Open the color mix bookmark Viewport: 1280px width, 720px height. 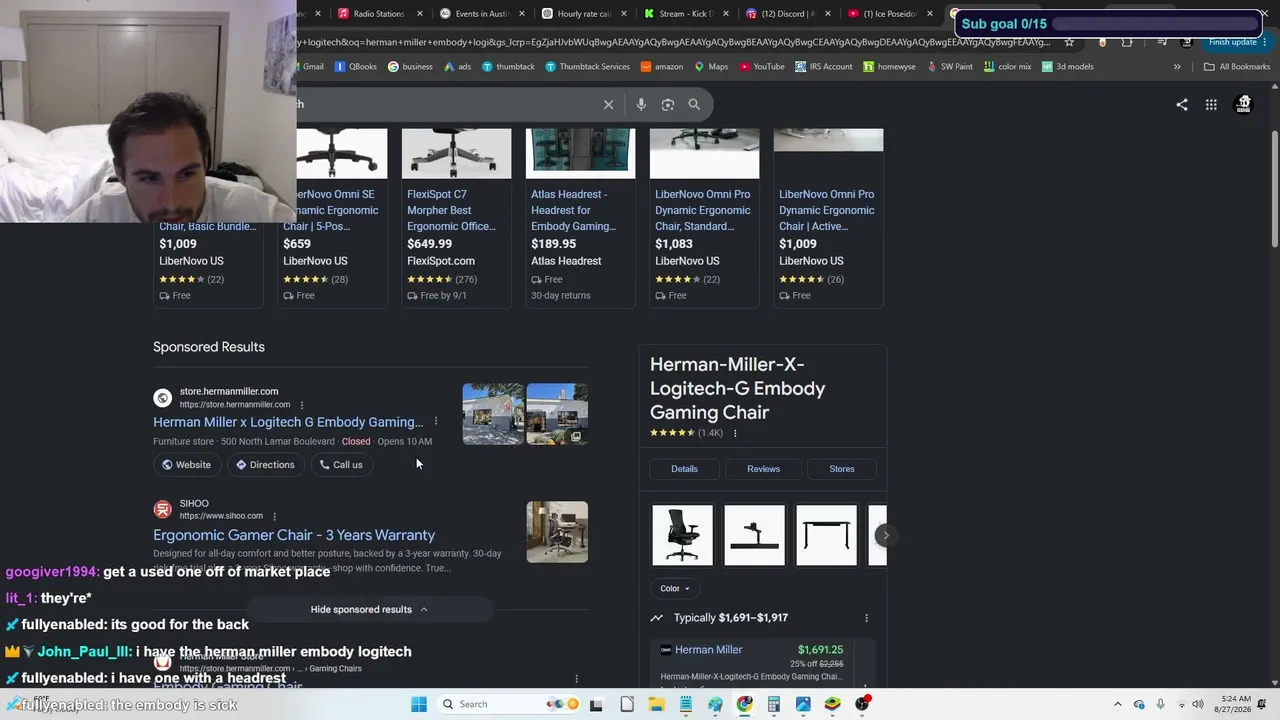1007,67
